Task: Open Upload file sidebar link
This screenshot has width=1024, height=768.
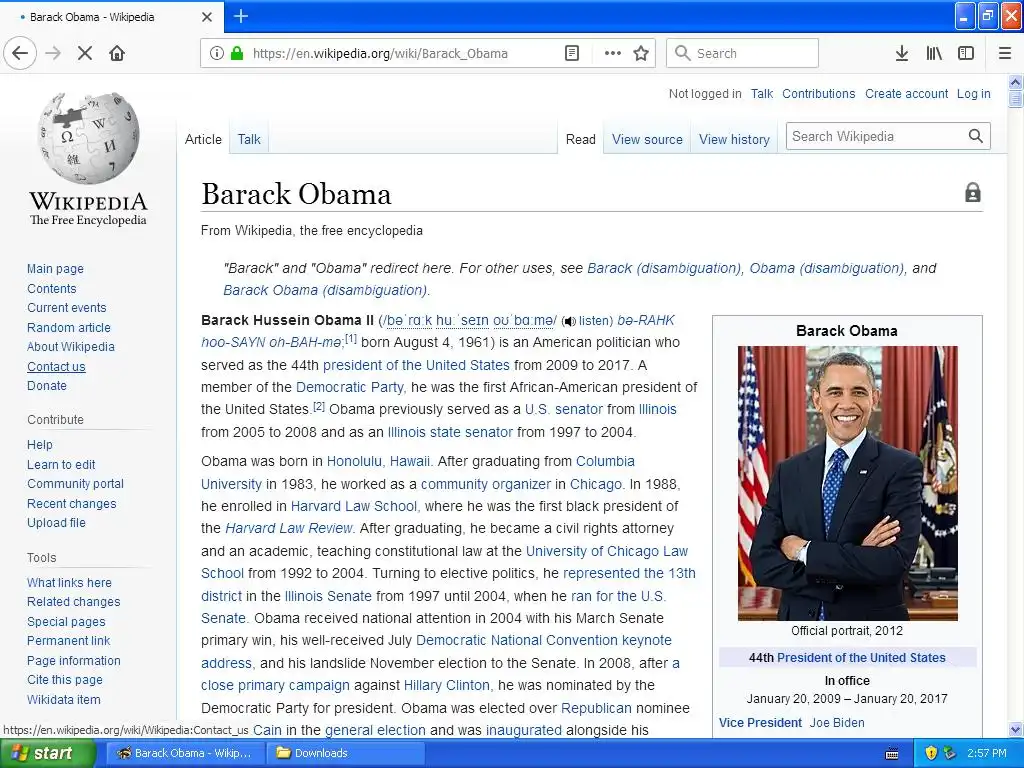Action: click(x=56, y=522)
